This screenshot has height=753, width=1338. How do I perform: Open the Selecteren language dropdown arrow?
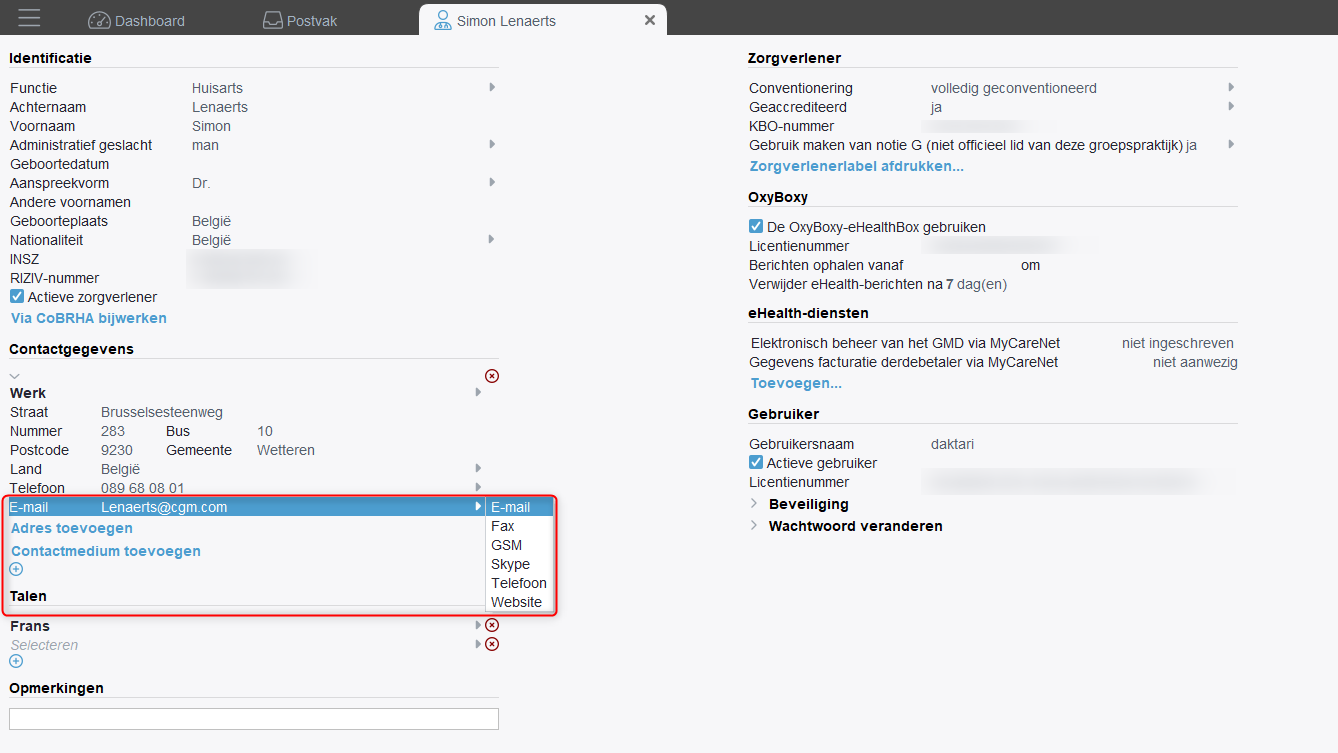pos(478,644)
